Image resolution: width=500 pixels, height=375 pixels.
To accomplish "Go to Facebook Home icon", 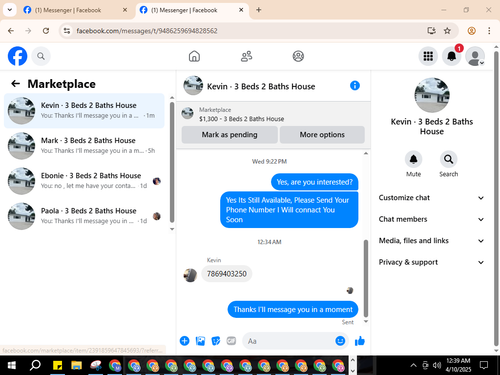I will pyautogui.click(x=194, y=56).
